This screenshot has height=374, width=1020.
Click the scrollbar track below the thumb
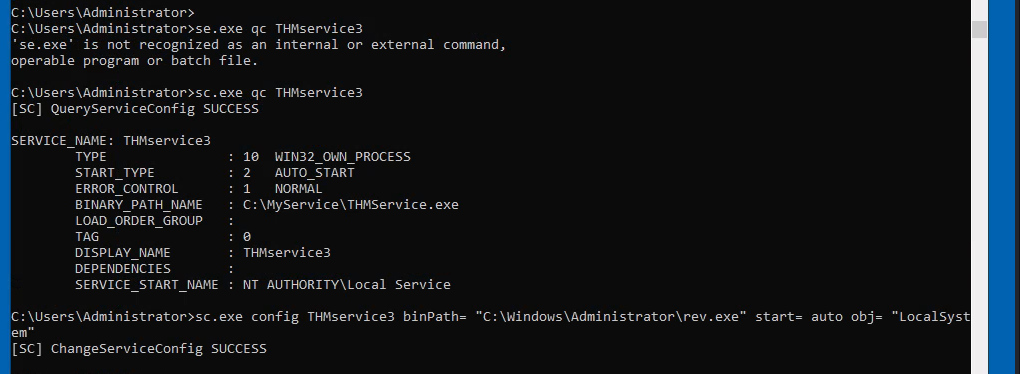click(979, 206)
